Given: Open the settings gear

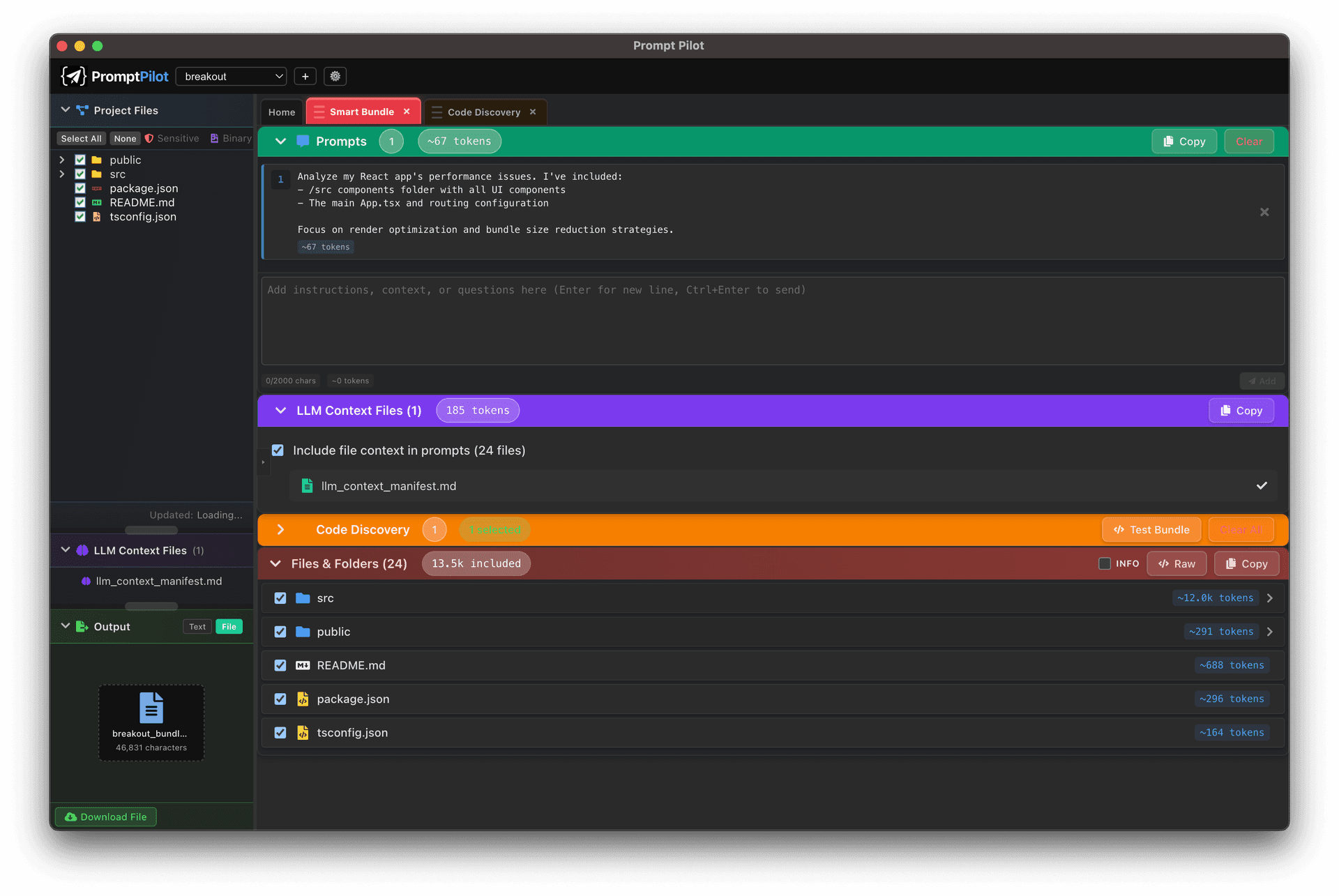Looking at the screenshot, I should pyautogui.click(x=335, y=76).
